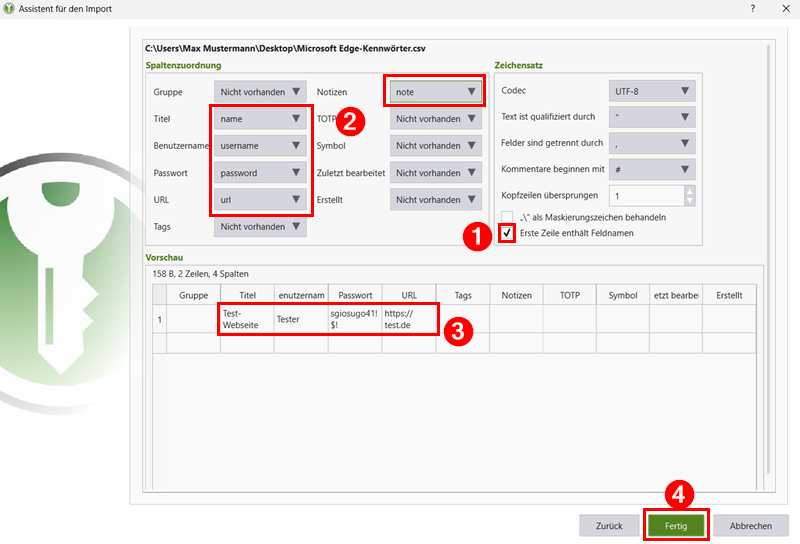
Task: Open the Benutzername dropdown showing username
Action: tap(260, 146)
